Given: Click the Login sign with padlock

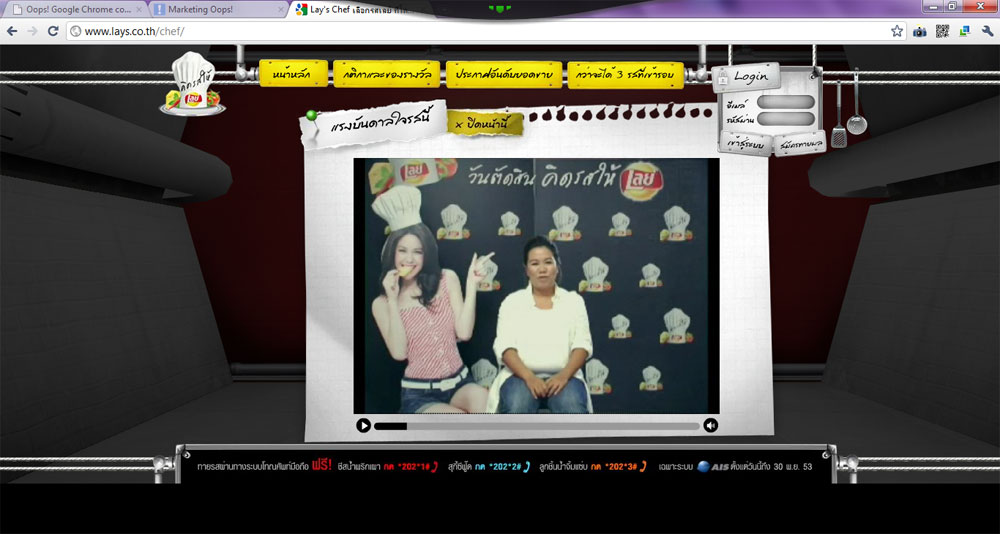Looking at the screenshot, I should point(746,77).
